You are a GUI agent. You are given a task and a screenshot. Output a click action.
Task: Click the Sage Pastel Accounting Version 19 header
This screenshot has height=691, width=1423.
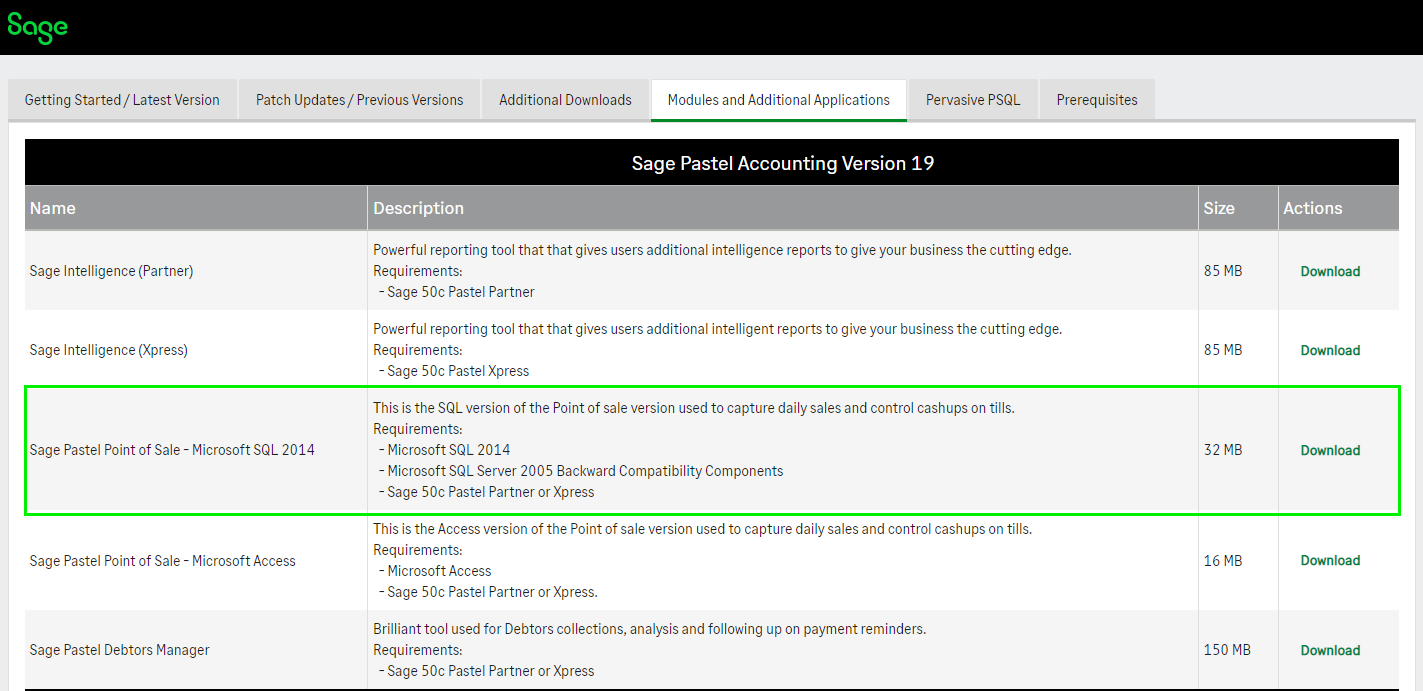click(x=783, y=162)
